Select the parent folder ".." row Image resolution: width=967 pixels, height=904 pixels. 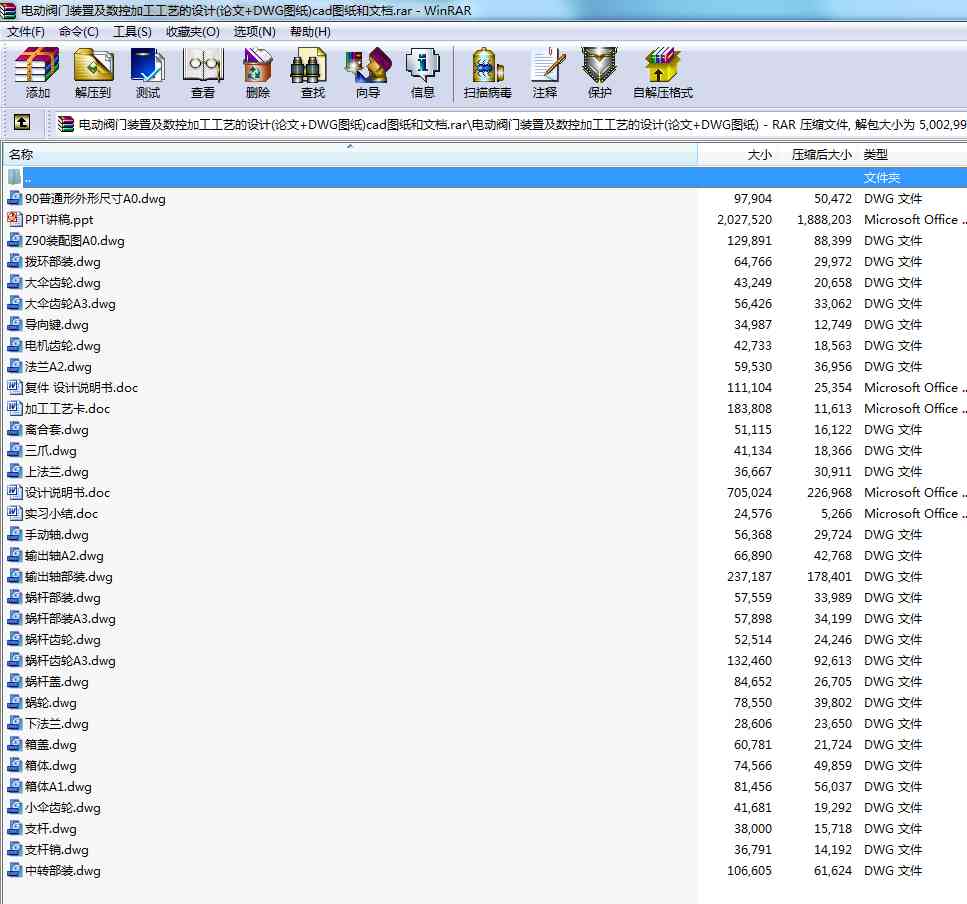[28, 178]
